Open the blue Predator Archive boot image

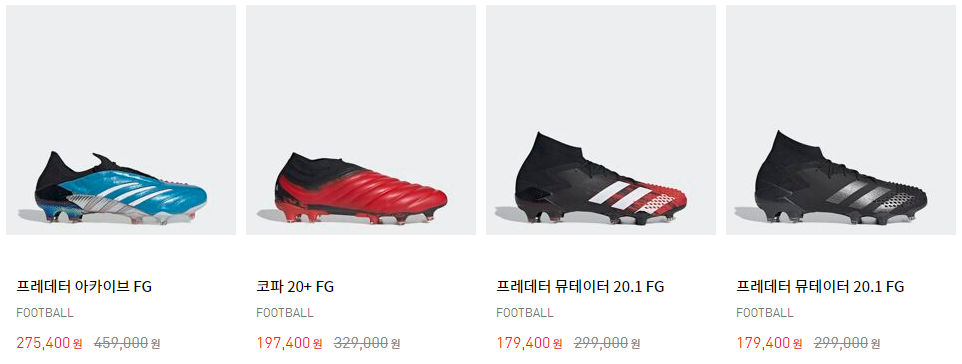pyautogui.click(x=121, y=120)
